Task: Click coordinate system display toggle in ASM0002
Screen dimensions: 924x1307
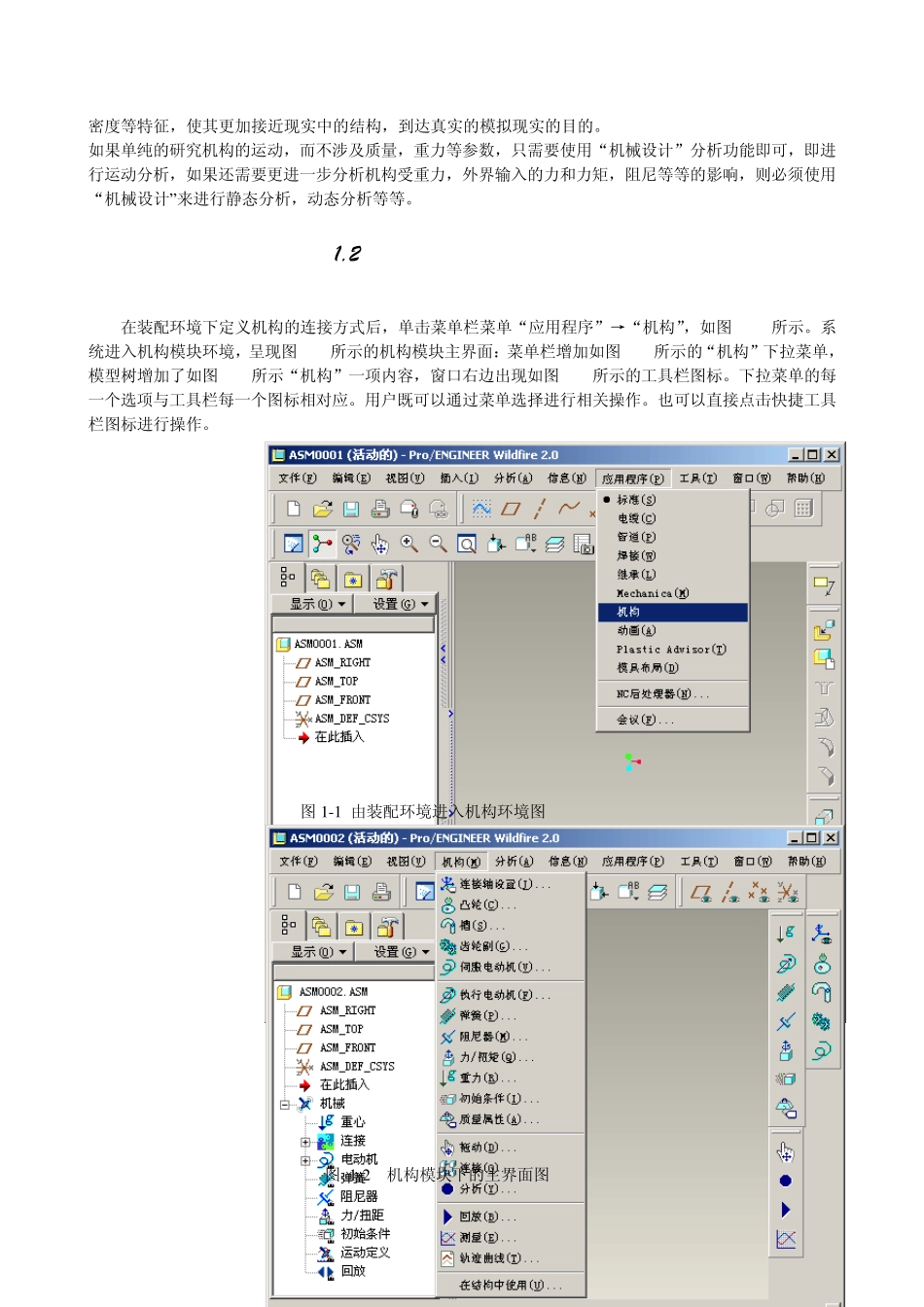Action: coord(788,892)
